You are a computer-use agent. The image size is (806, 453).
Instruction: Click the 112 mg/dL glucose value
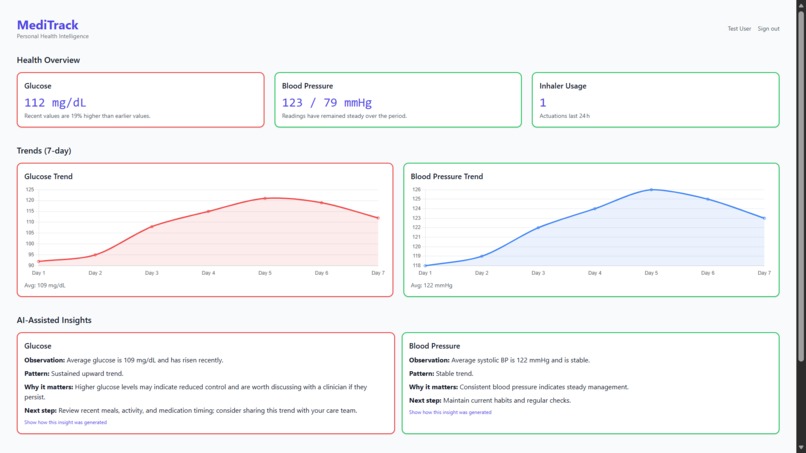pyautogui.click(x=55, y=103)
